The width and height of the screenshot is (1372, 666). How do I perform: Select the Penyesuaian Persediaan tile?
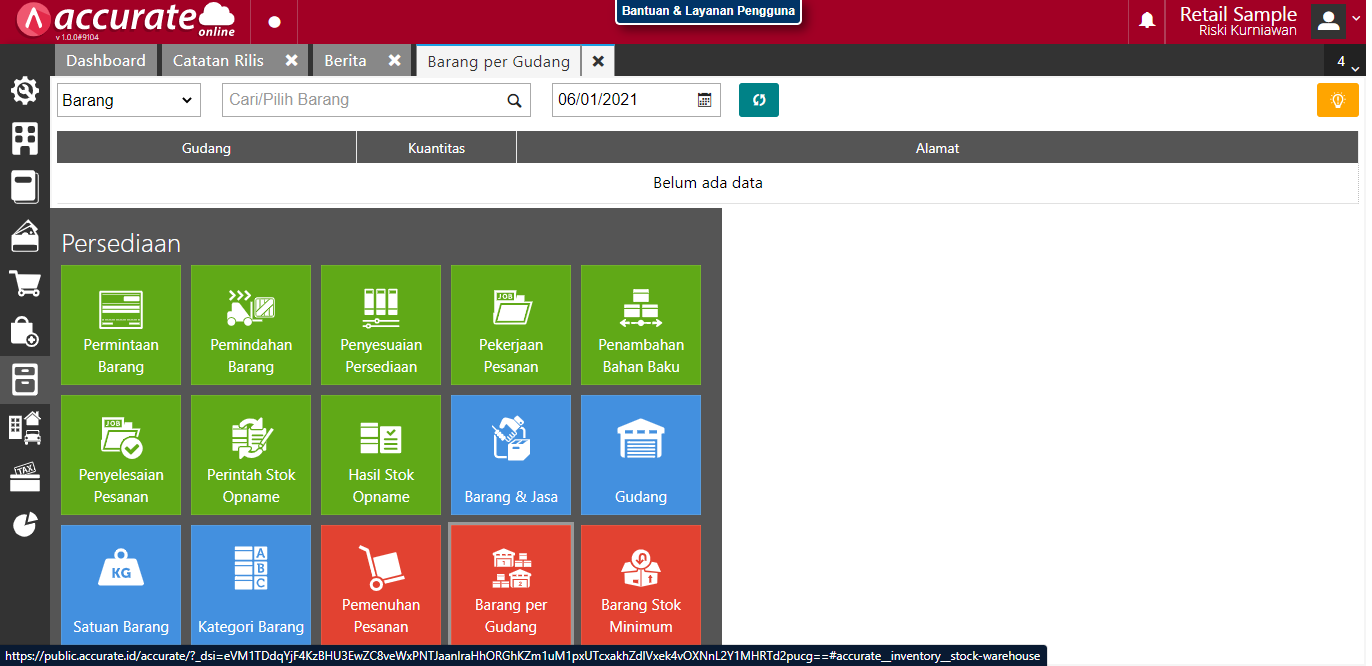pyautogui.click(x=381, y=325)
